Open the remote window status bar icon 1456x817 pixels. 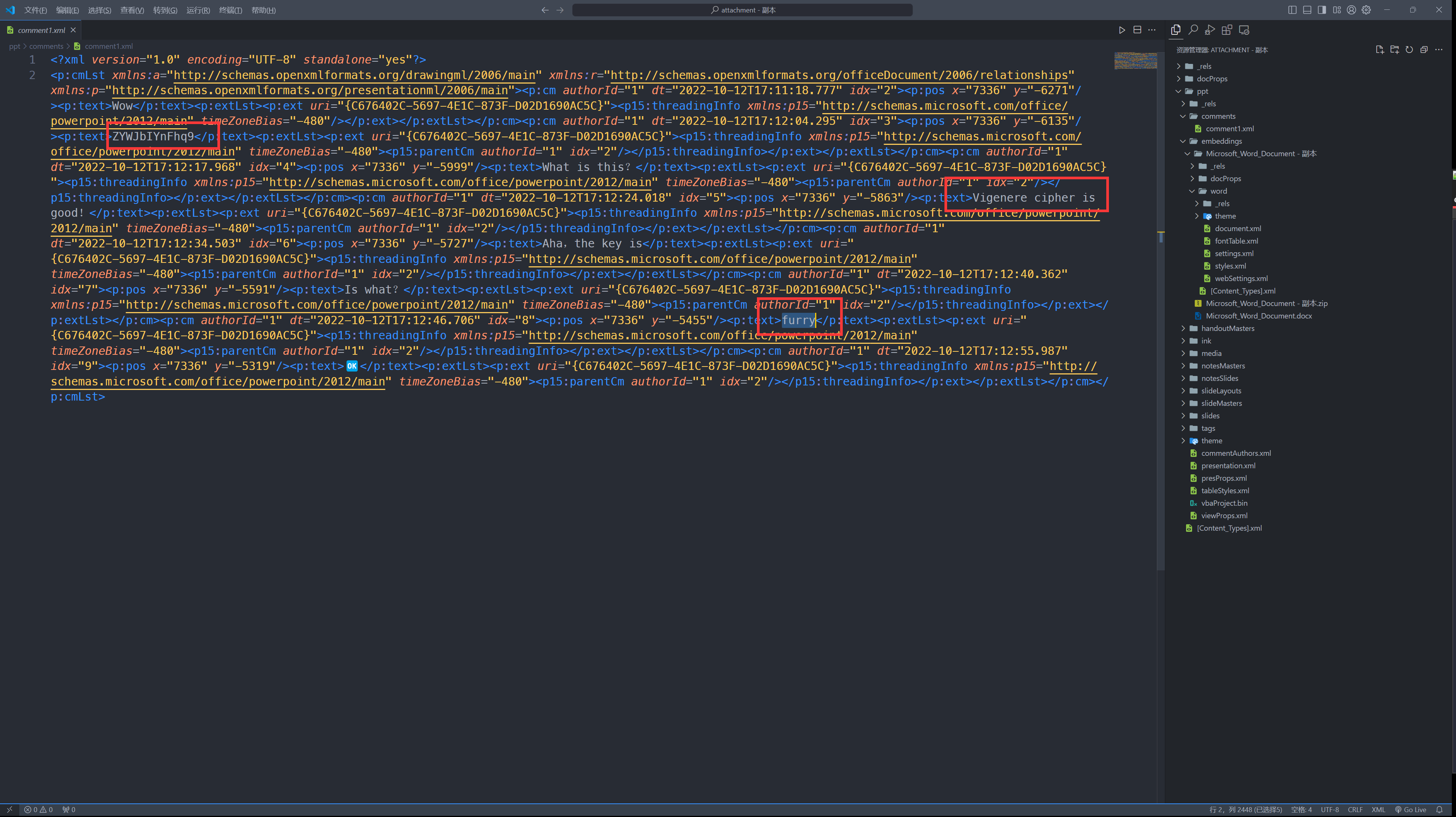(9, 810)
